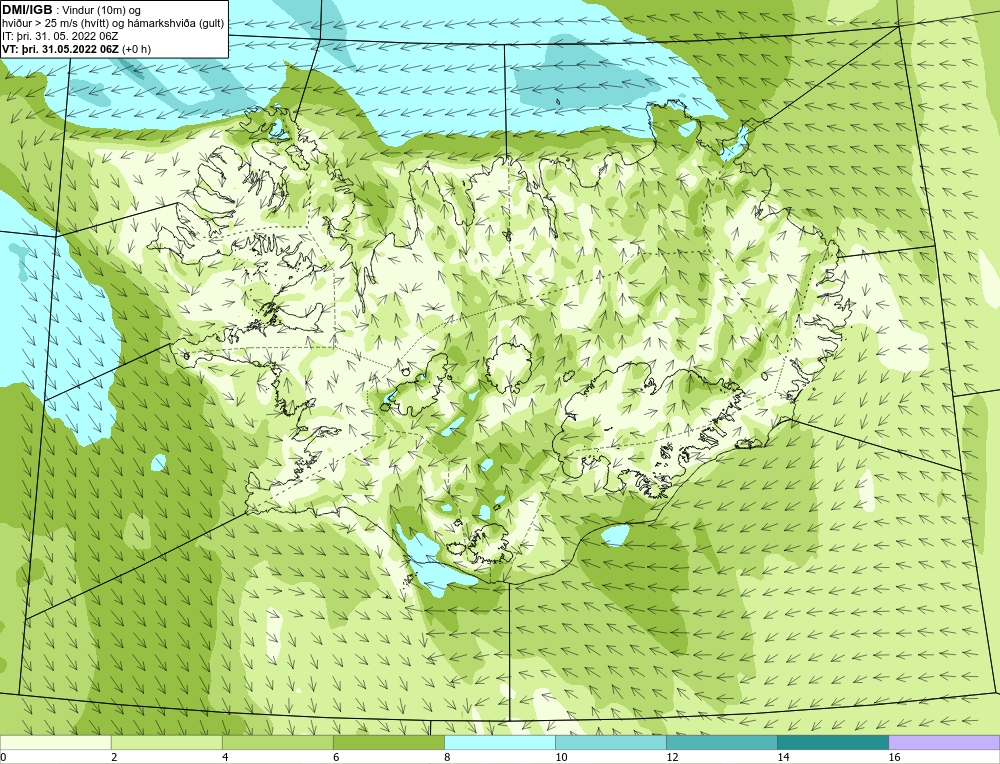
Task: Click the valid time line "VT: þri. 31.05.2022 06Z (+0 h)"
Action: point(77,49)
